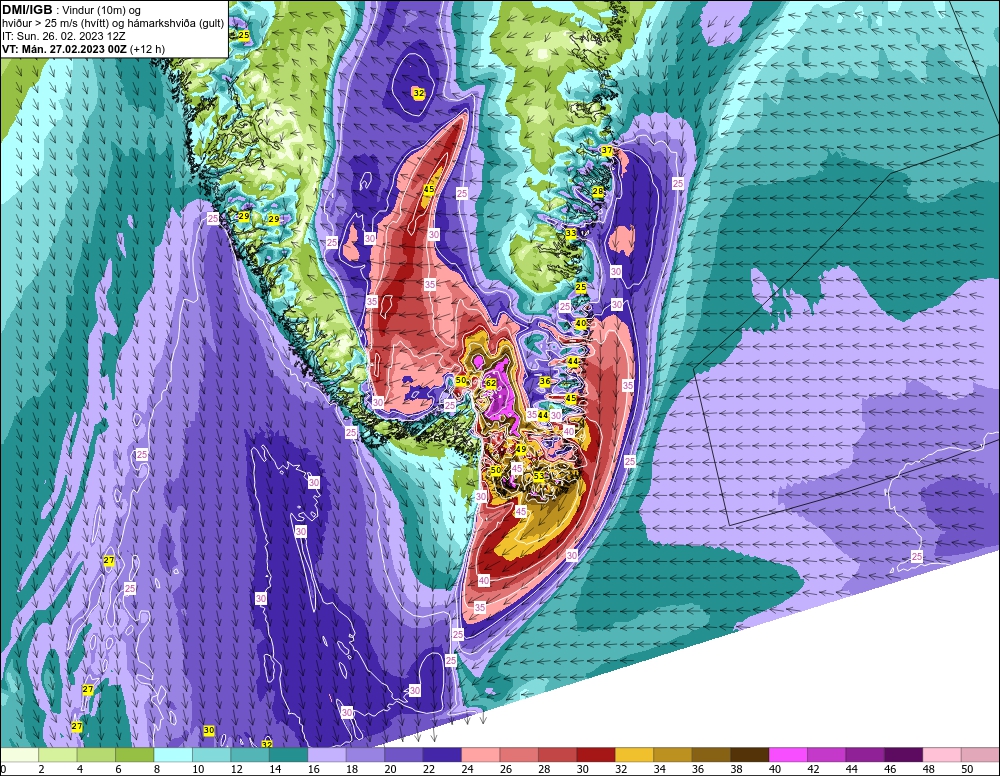Select the cyan 8–10 m/s legend swatch
This screenshot has height=776, width=1000.
click(x=173, y=755)
